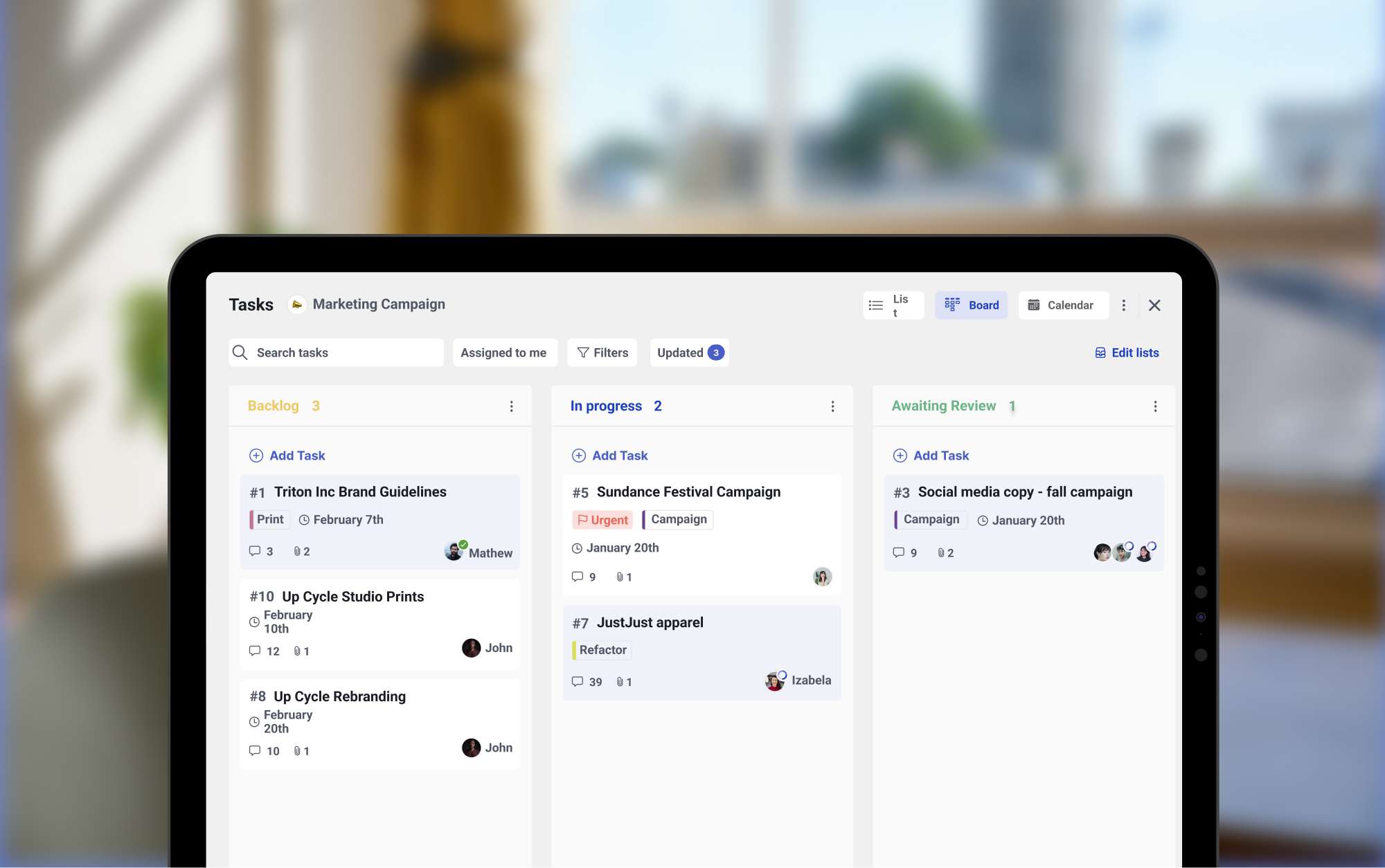Viewport: 1385px width, 868px height.
Task: Click attachment icon on Social media copy card
Action: (941, 552)
